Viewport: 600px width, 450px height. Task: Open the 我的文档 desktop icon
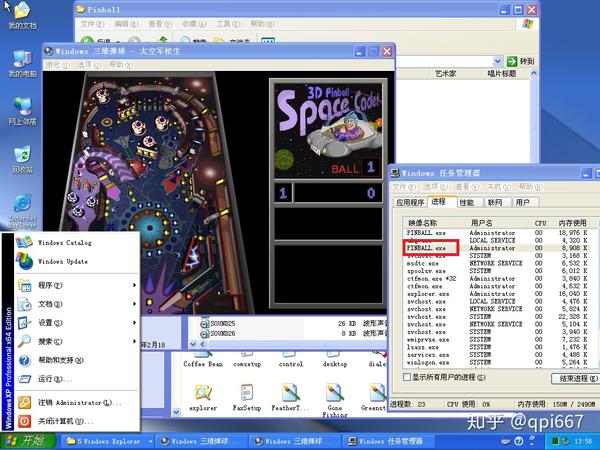click(22, 11)
